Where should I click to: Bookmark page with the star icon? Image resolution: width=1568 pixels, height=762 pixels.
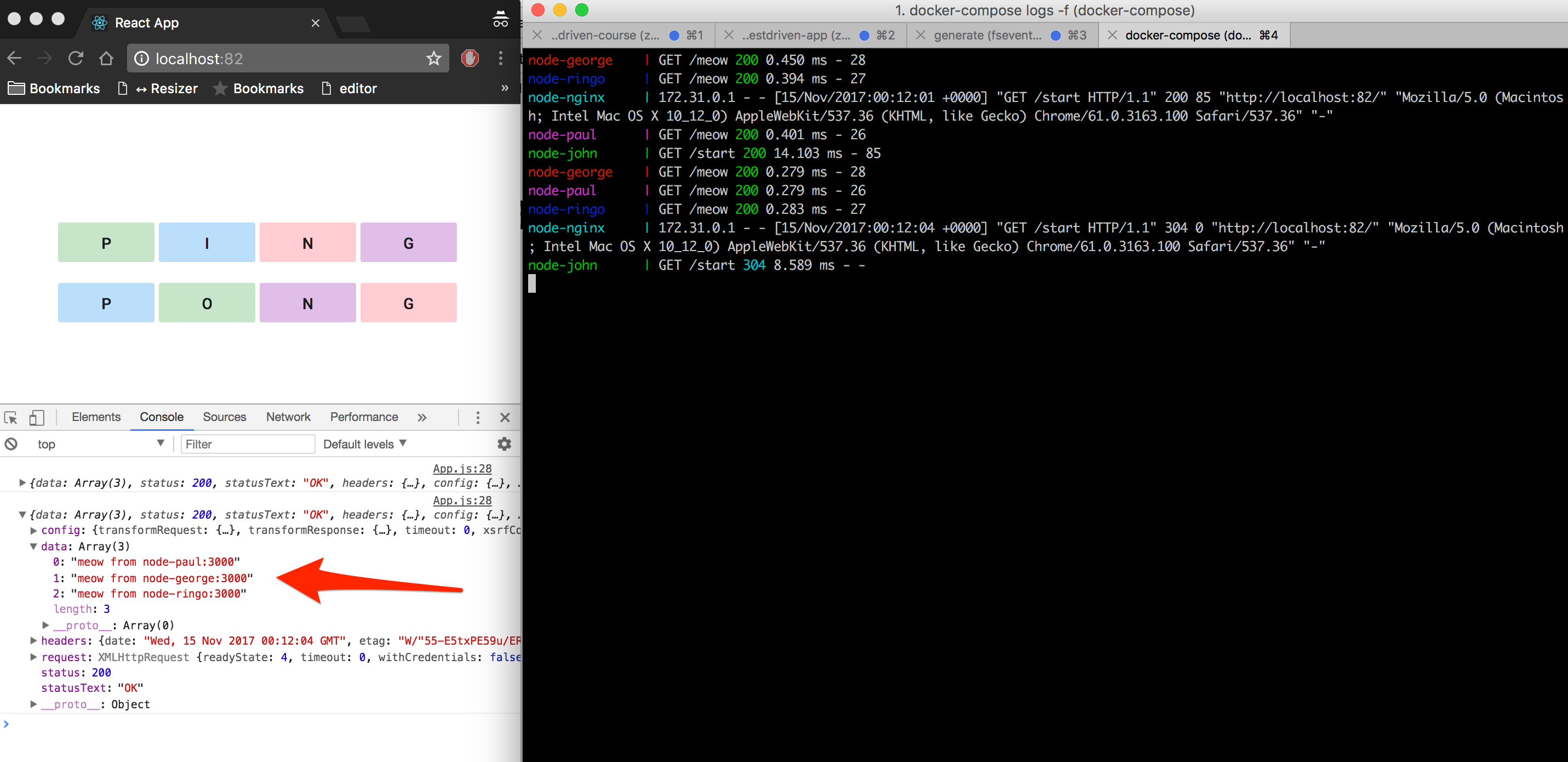click(x=433, y=59)
